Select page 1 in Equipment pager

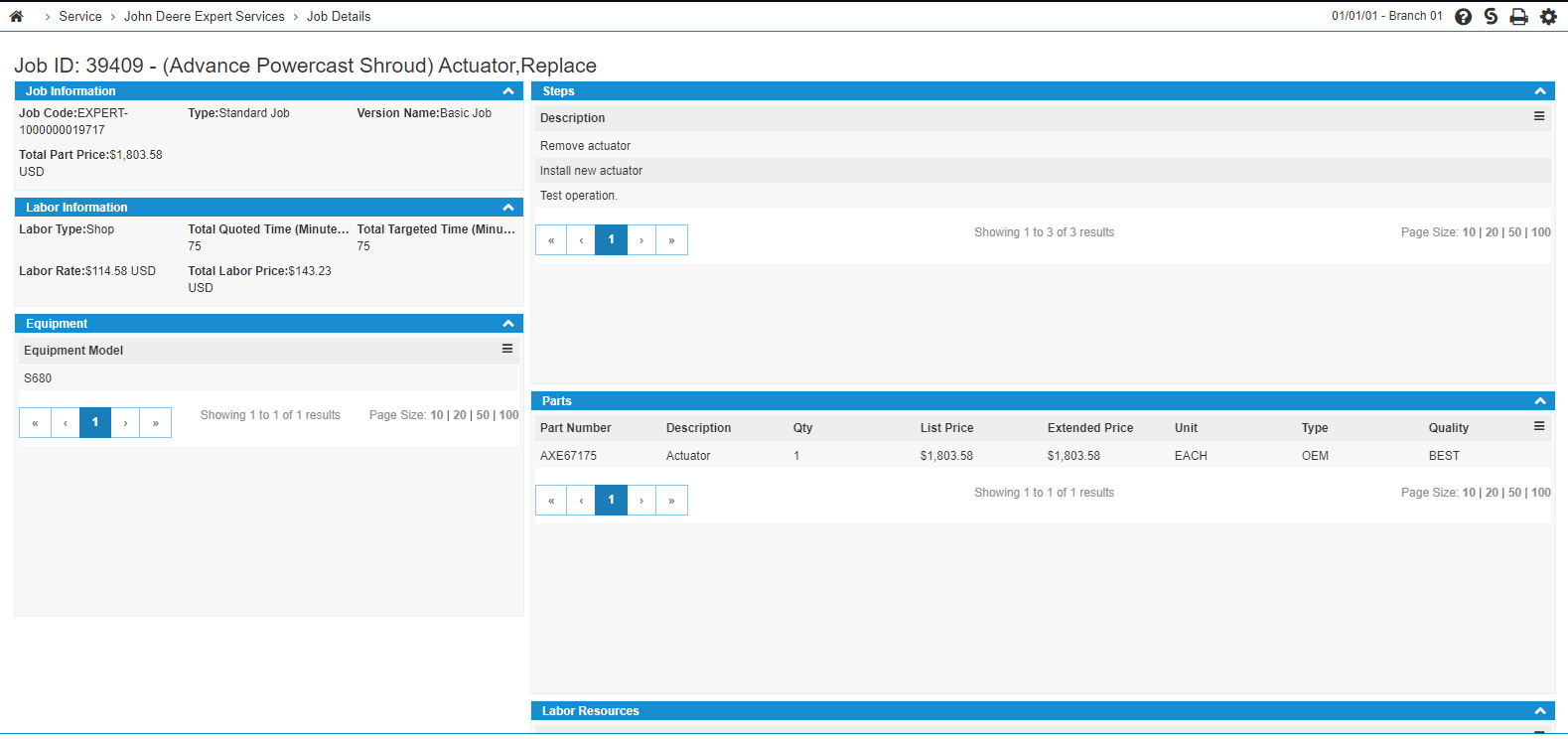click(95, 422)
